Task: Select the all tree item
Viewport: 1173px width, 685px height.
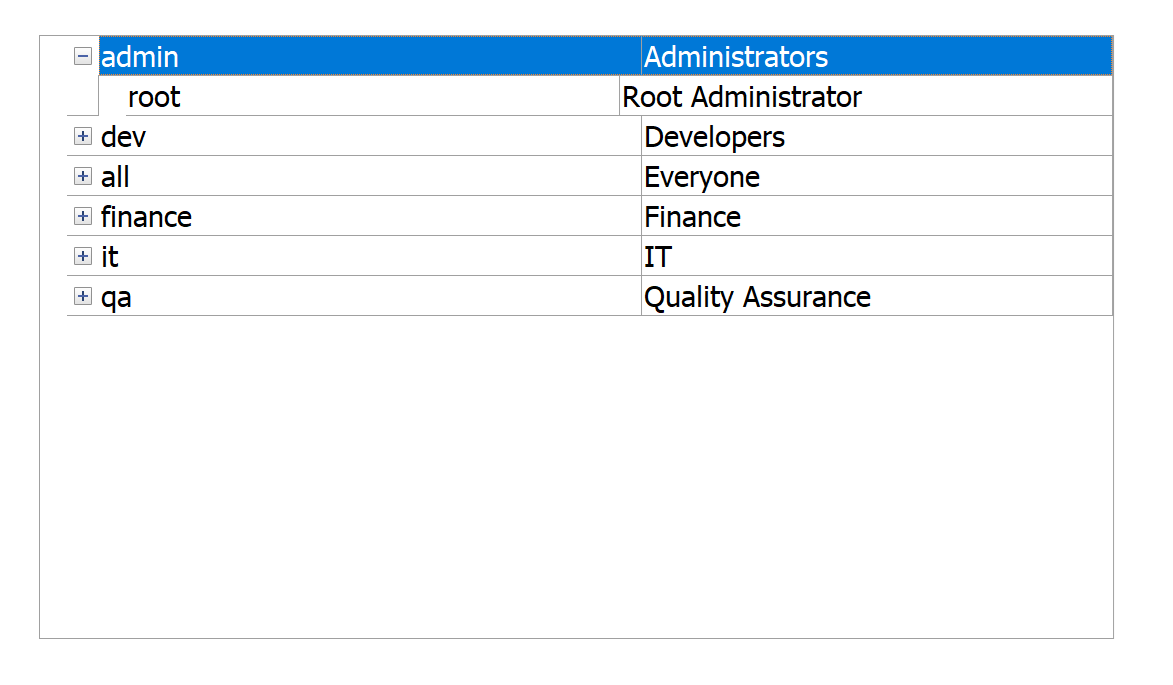Action: pyautogui.click(x=115, y=177)
